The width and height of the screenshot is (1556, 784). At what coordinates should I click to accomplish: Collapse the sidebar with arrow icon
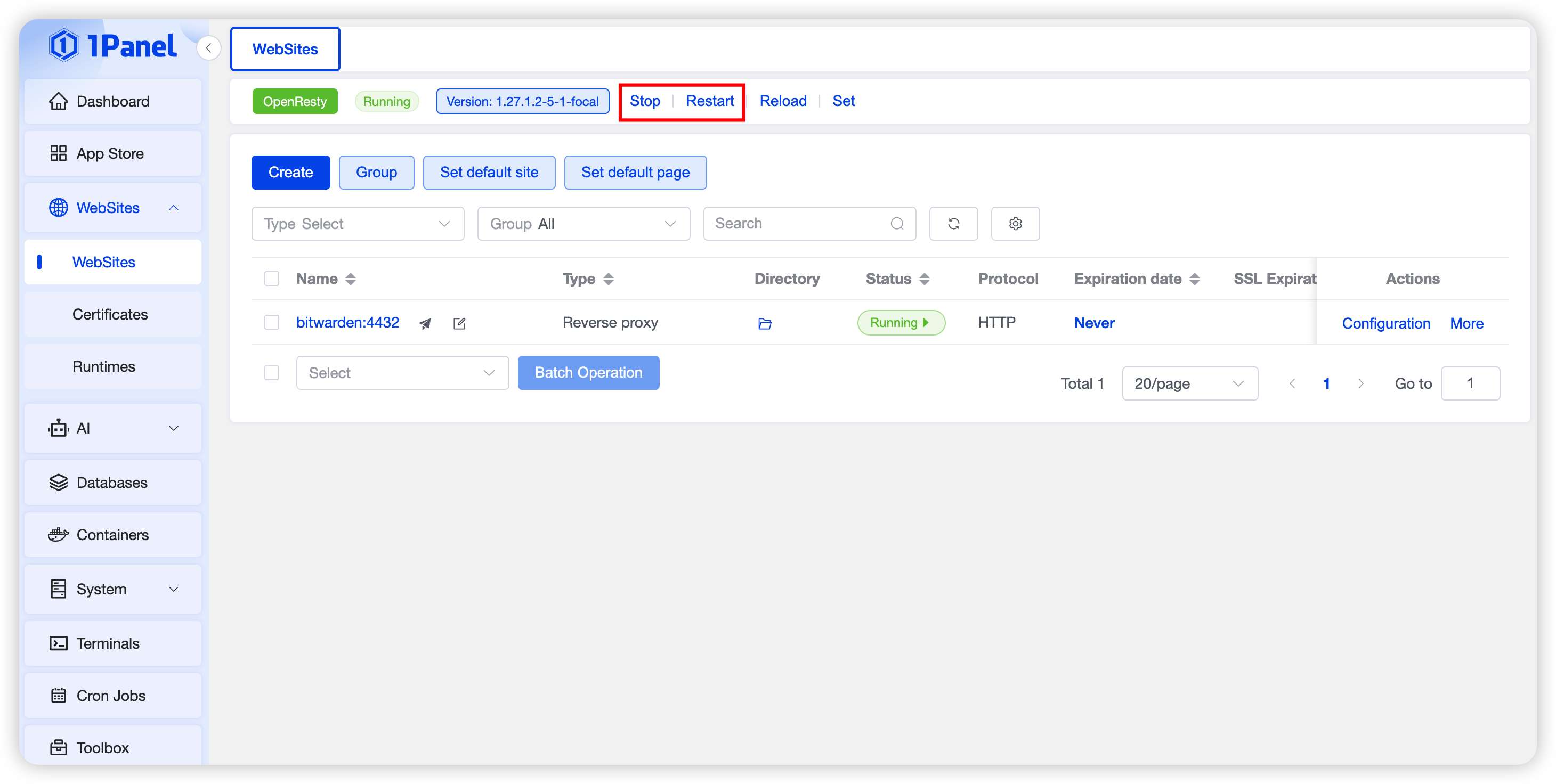point(208,48)
